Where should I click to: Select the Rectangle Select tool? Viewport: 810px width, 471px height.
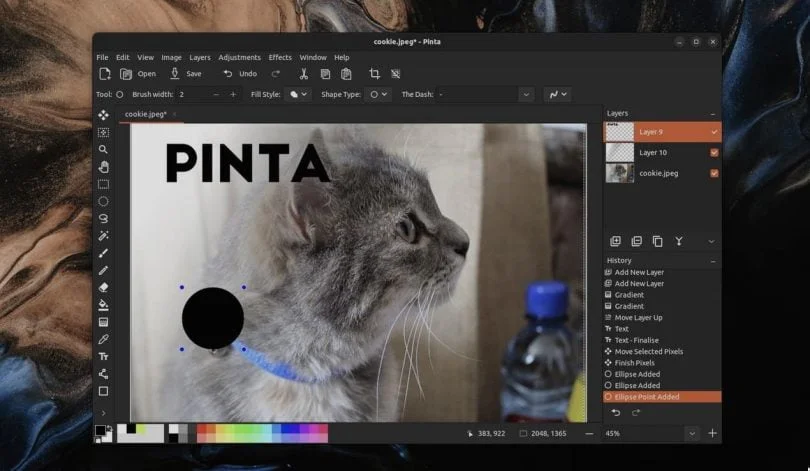[103, 184]
